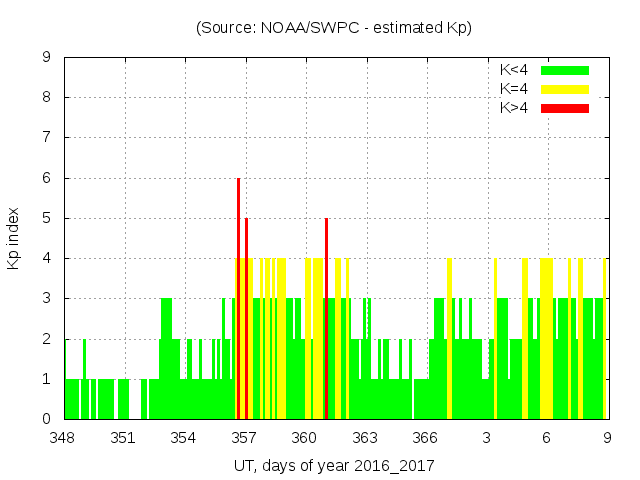Click the red K>4 legend swatch
Image resolution: width=640 pixels, height=480 pixels.
[565, 107]
